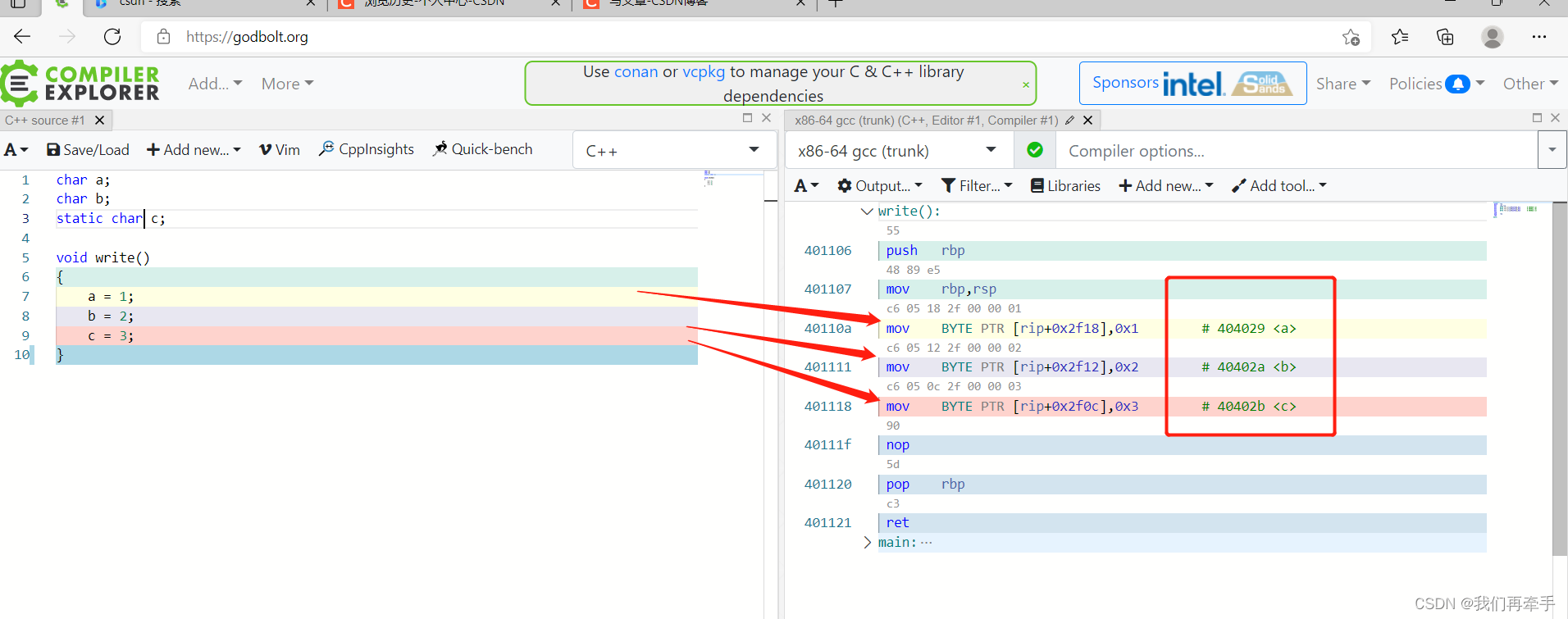Open Save/Load dialog
Viewport: 1568px width, 619px height.
coord(88,149)
